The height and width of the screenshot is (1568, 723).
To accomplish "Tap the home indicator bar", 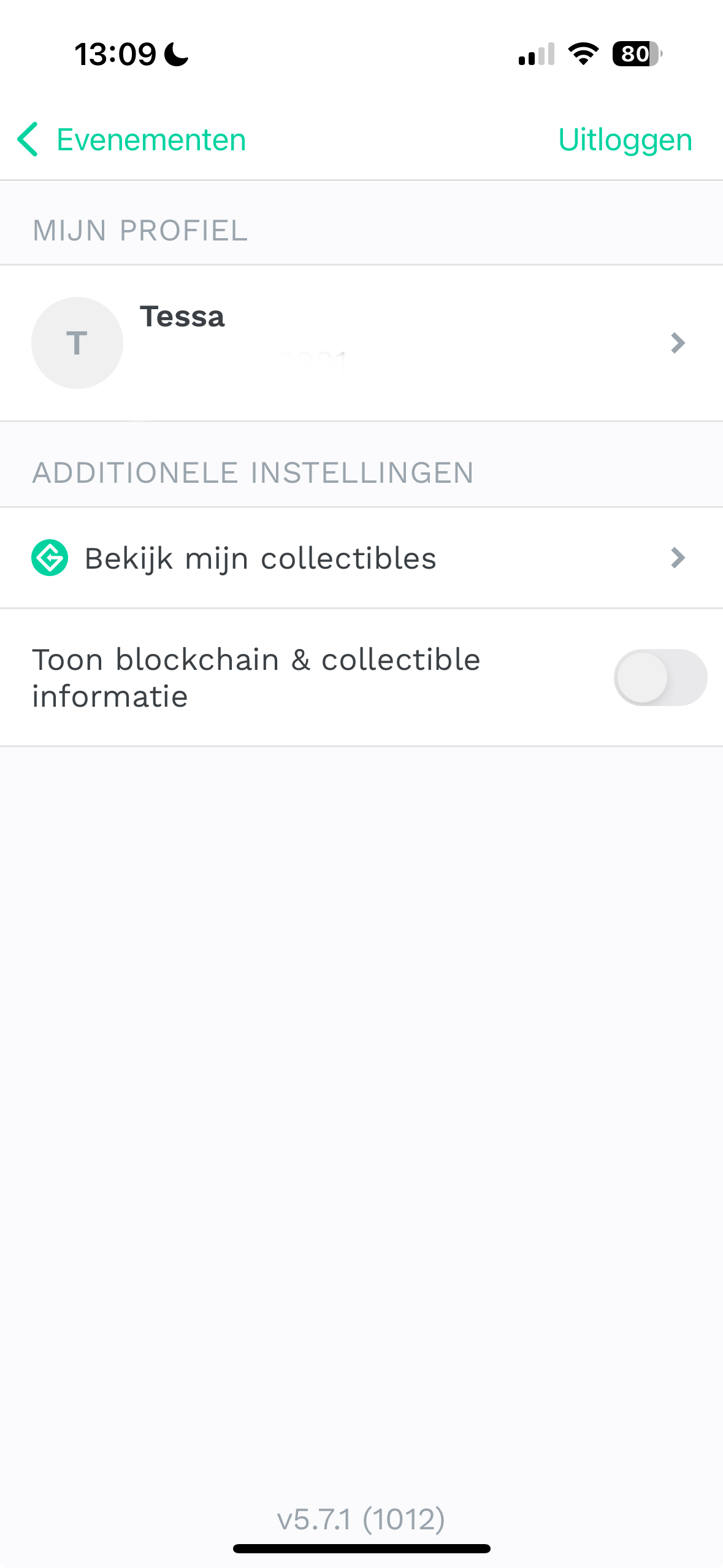I will (x=362, y=1548).
